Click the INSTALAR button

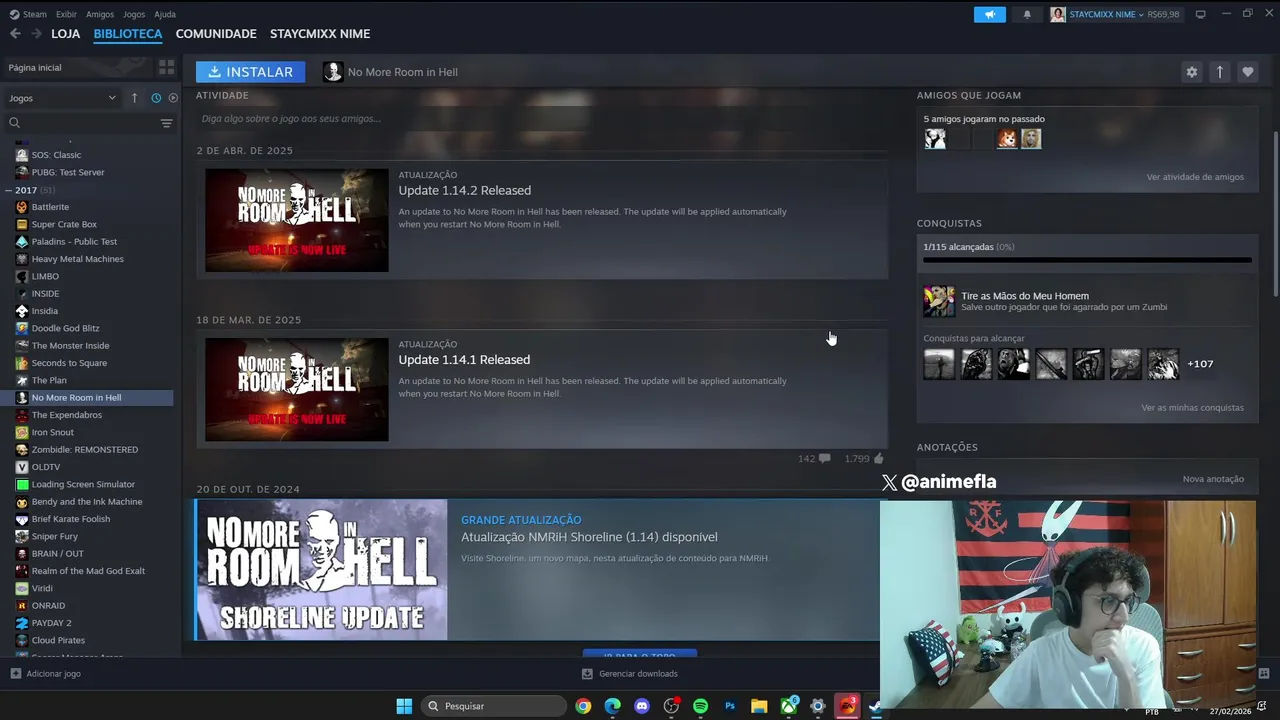pos(250,72)
